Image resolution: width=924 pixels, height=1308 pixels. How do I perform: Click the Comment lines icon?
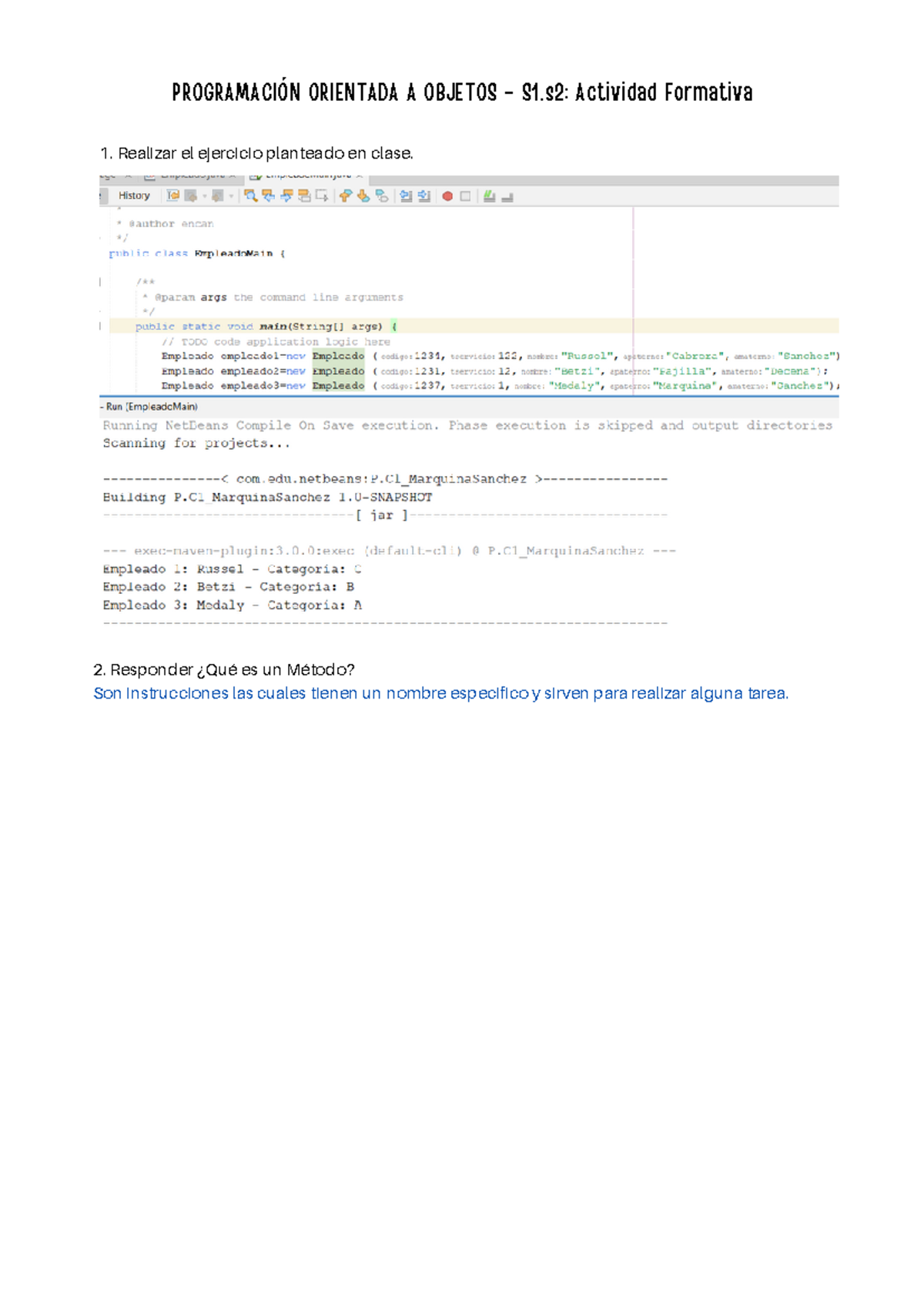tap(489, 196)
